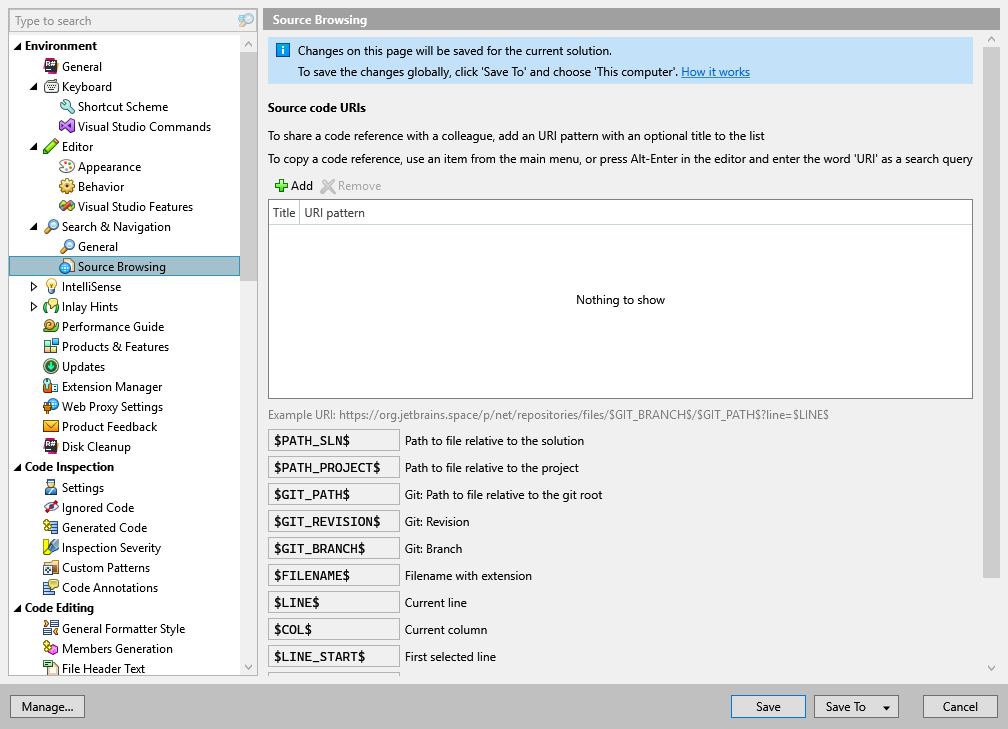Click the search magnifier icon in the search box
1008x729 pixels.
click(x=246, y=21)
